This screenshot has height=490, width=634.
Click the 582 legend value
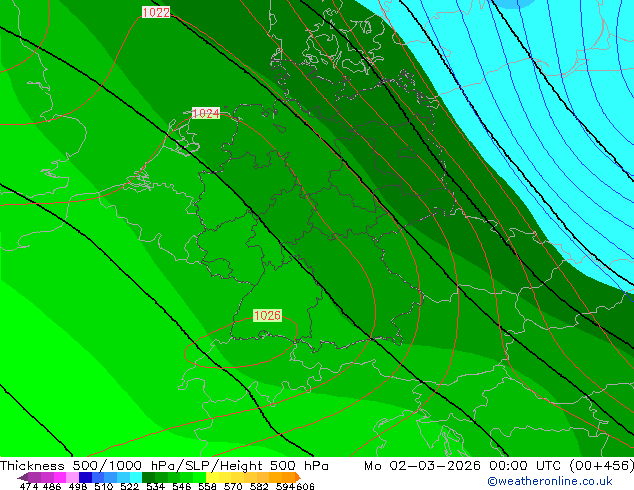click(x=259, y=486)
